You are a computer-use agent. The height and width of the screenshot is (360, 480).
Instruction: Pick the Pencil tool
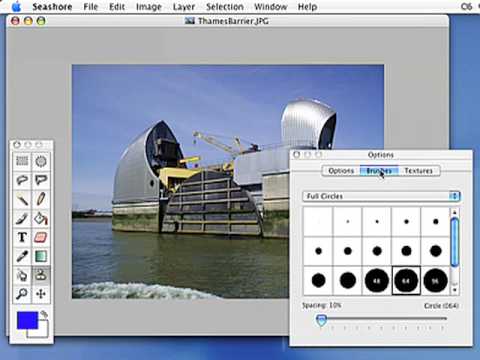coord(41,199)
